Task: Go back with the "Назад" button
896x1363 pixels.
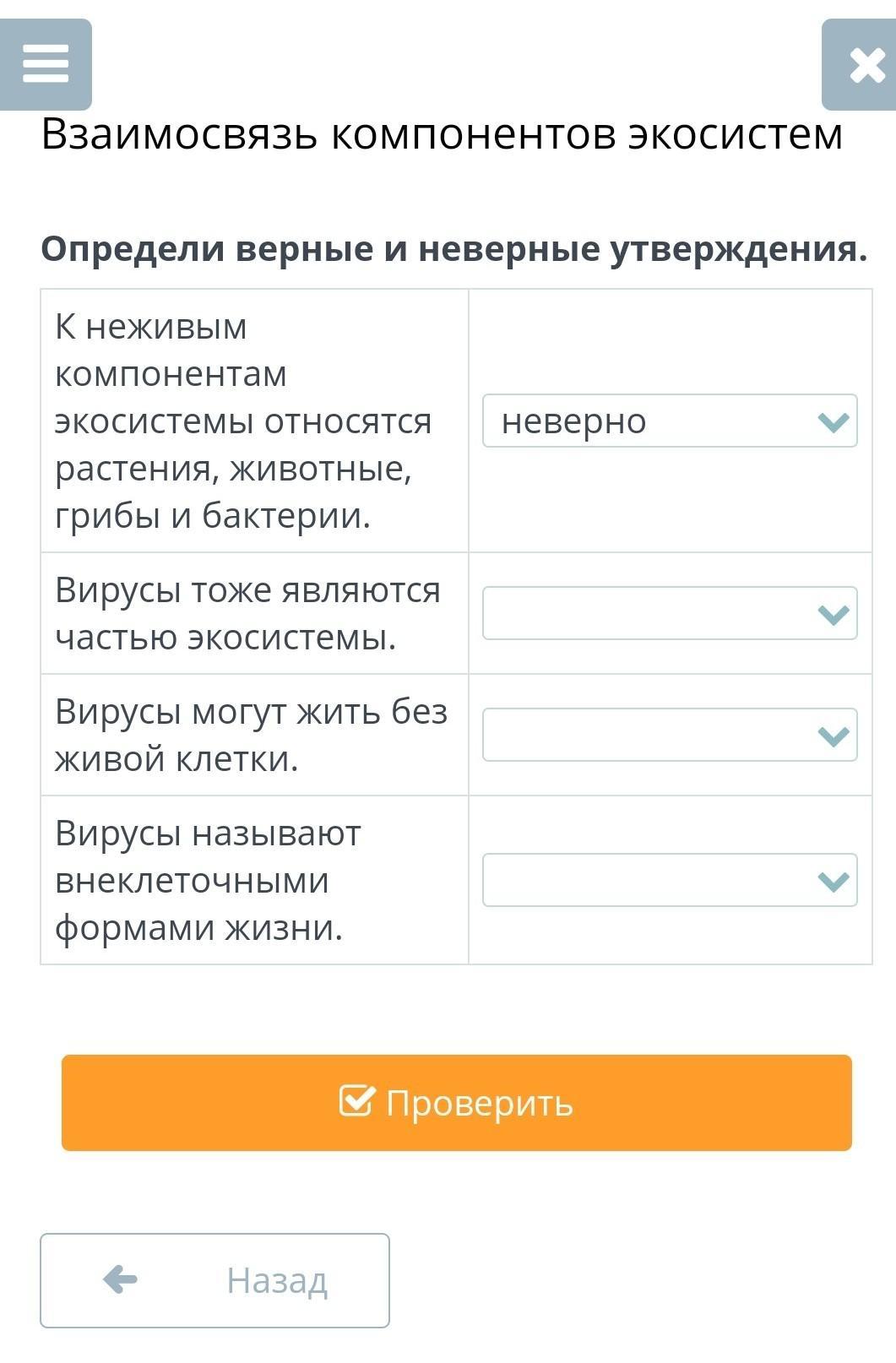Action: click(214, 1280)
